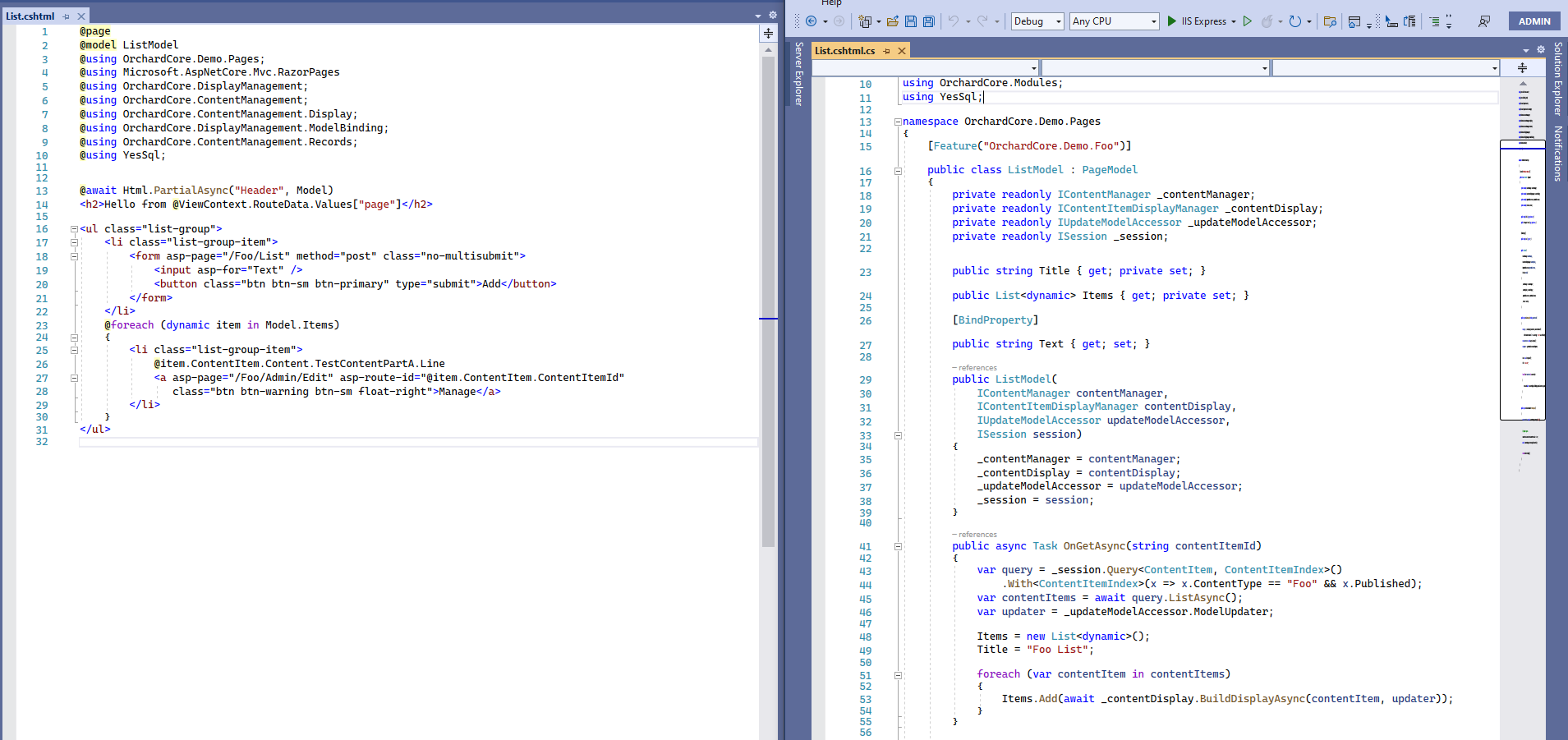The width and height of the screenshot is (1568, 740).
Task: Open the Undo history dropdown arrow
Action: (x=968, y=21)
